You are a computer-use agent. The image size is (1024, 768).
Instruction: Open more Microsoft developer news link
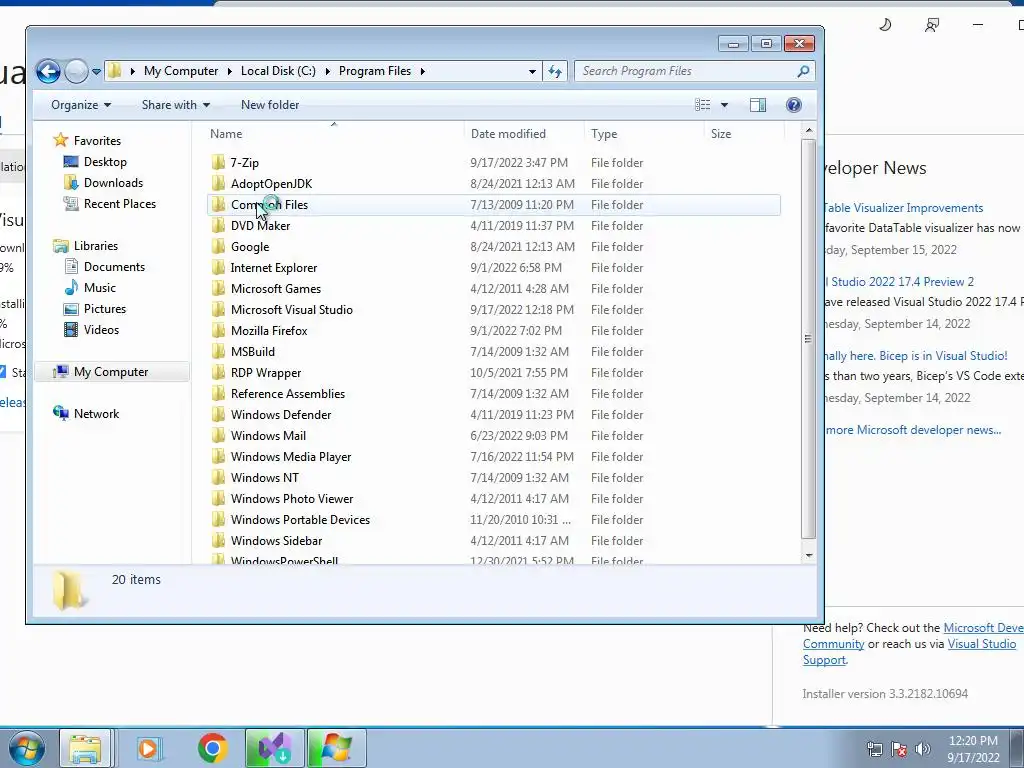pyautogui.click(x=913, y=430)
